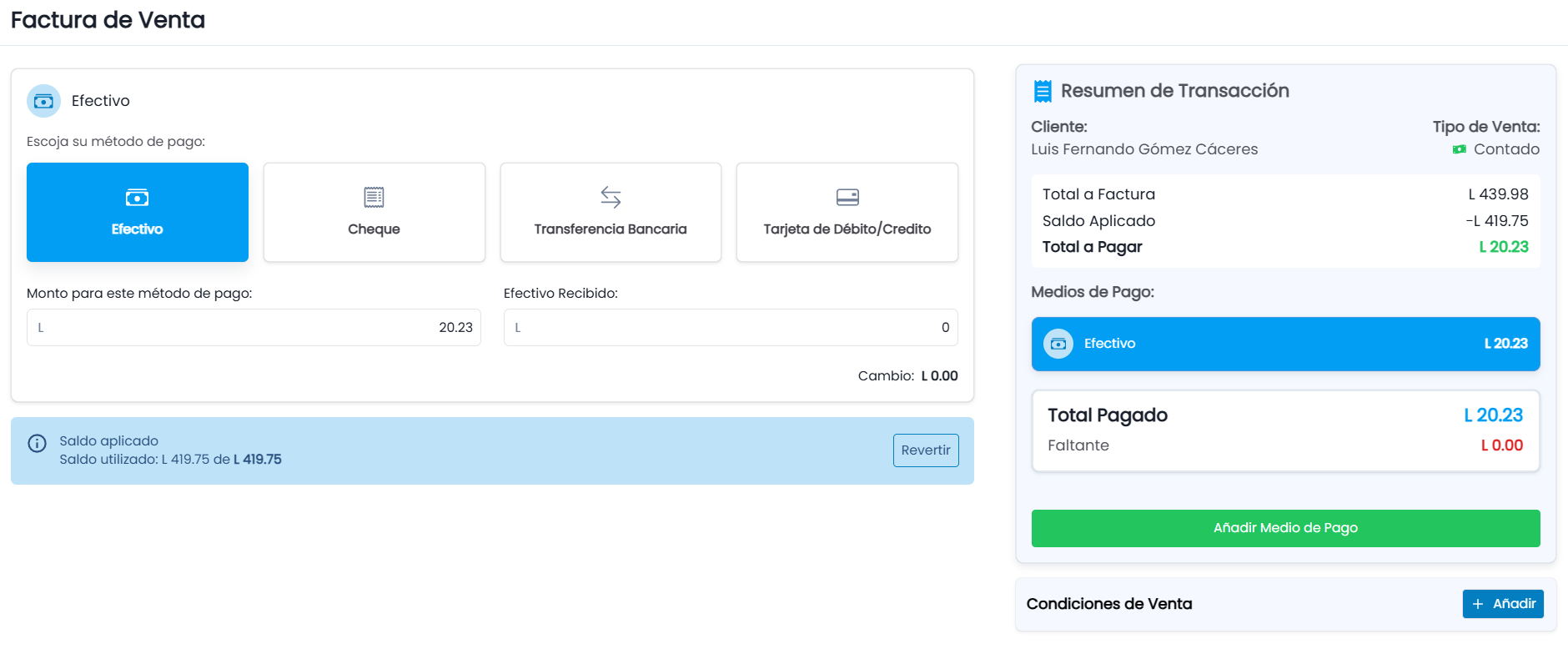Choose the Cheque payment method card

pos(374,212)
